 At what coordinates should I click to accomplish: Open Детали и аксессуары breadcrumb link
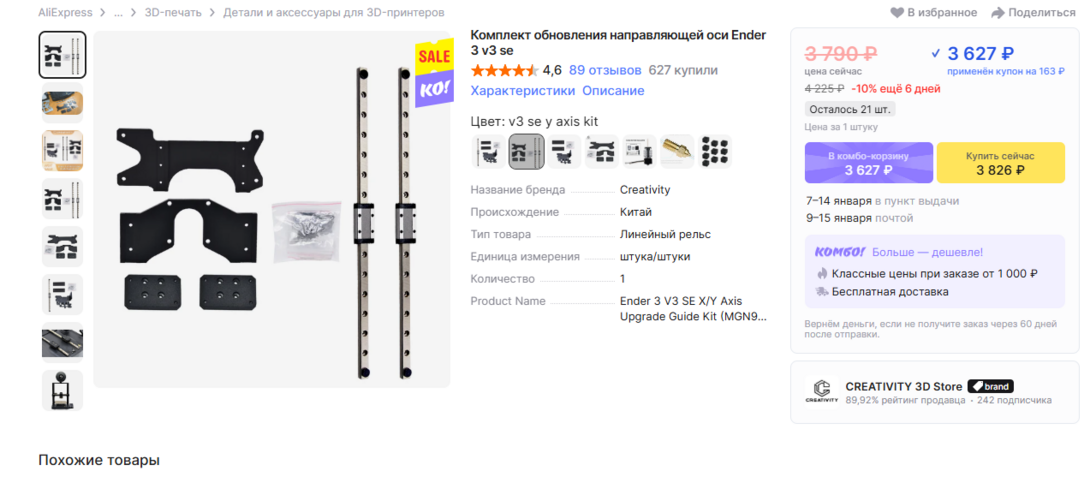(334, 13)
